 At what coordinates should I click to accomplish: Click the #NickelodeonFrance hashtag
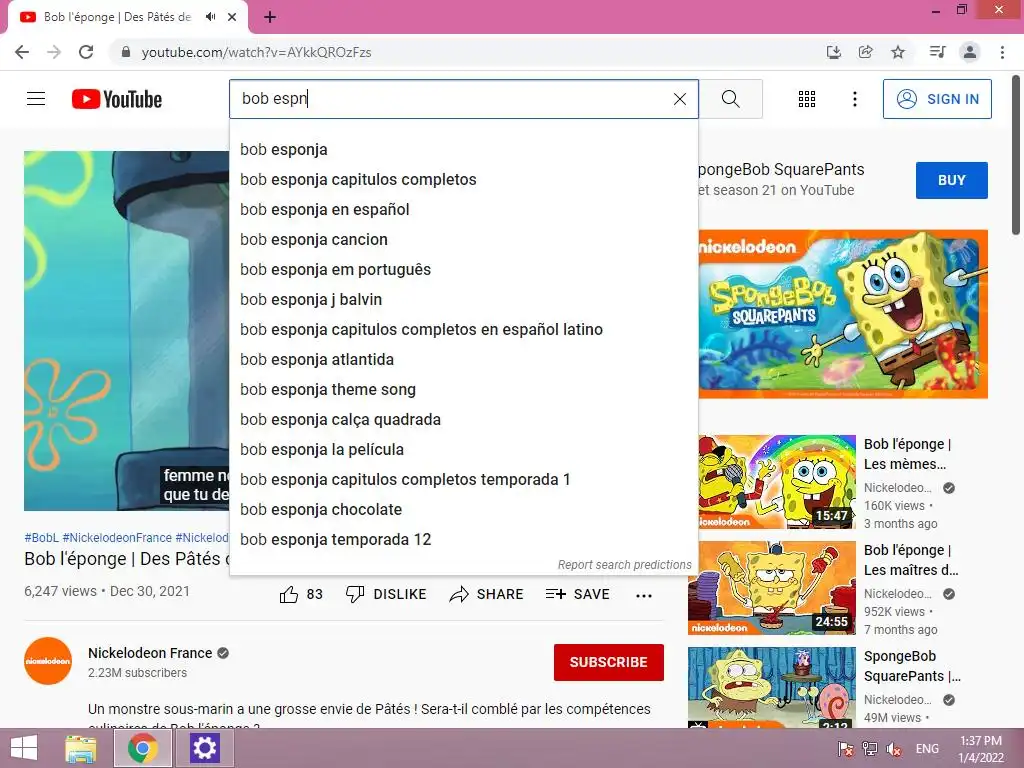click(x=117, y=537)
